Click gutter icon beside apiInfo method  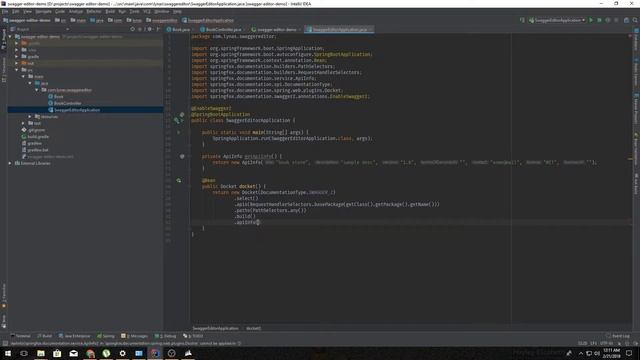182,156
